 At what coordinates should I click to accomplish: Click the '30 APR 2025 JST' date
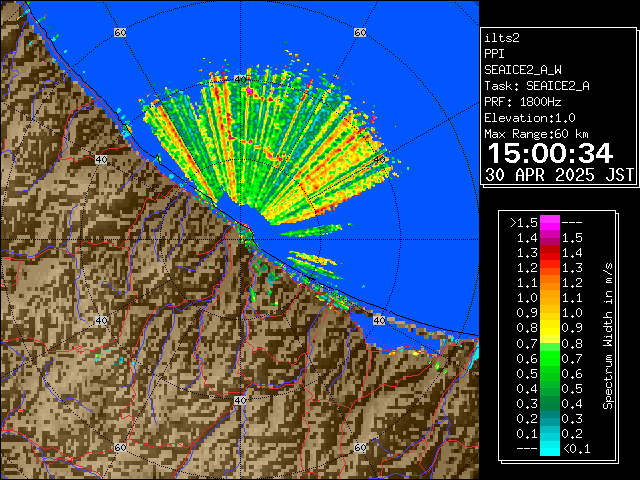click(560, 175)
